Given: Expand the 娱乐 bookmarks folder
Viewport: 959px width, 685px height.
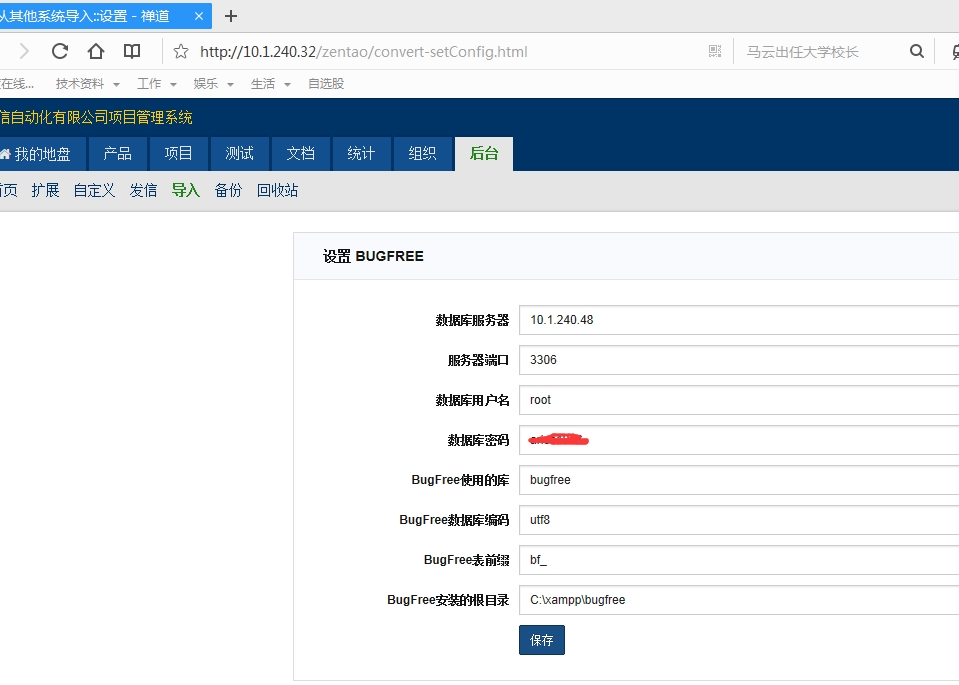Looking at the screenshot, I should pyautogui.click(x=213, y=84).
